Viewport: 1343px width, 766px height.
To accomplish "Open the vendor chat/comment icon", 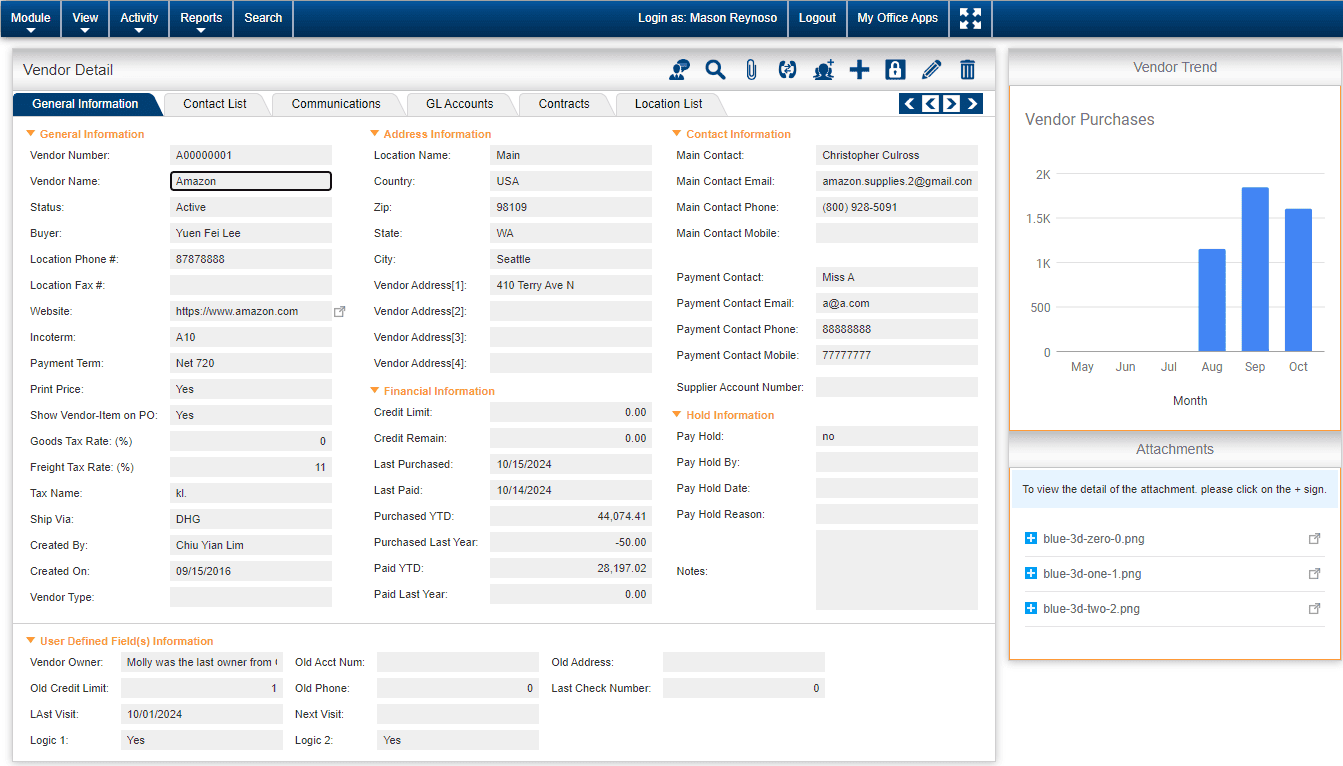I will [679, 69].
